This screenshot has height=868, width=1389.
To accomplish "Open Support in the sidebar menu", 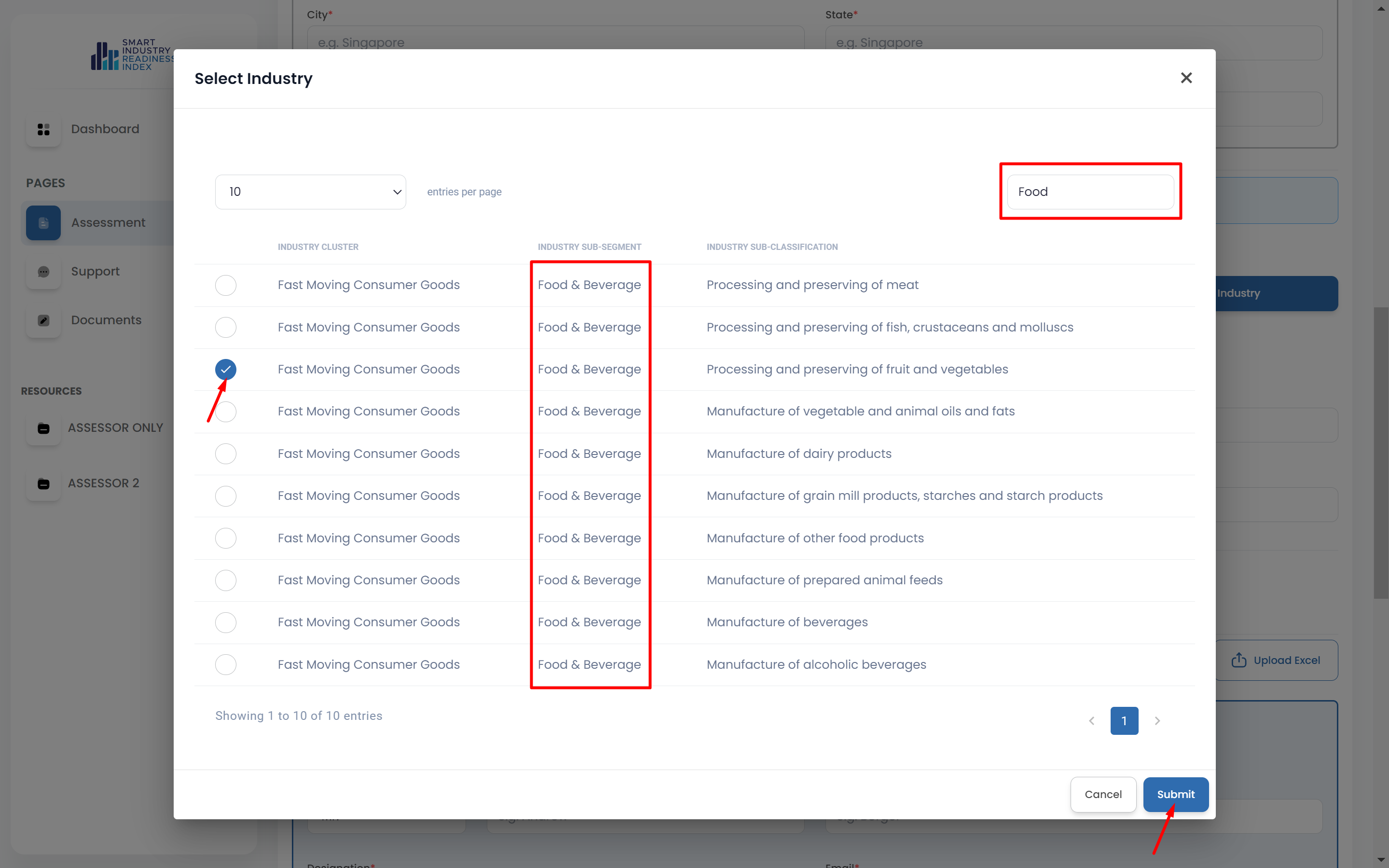I will point(95,272).
